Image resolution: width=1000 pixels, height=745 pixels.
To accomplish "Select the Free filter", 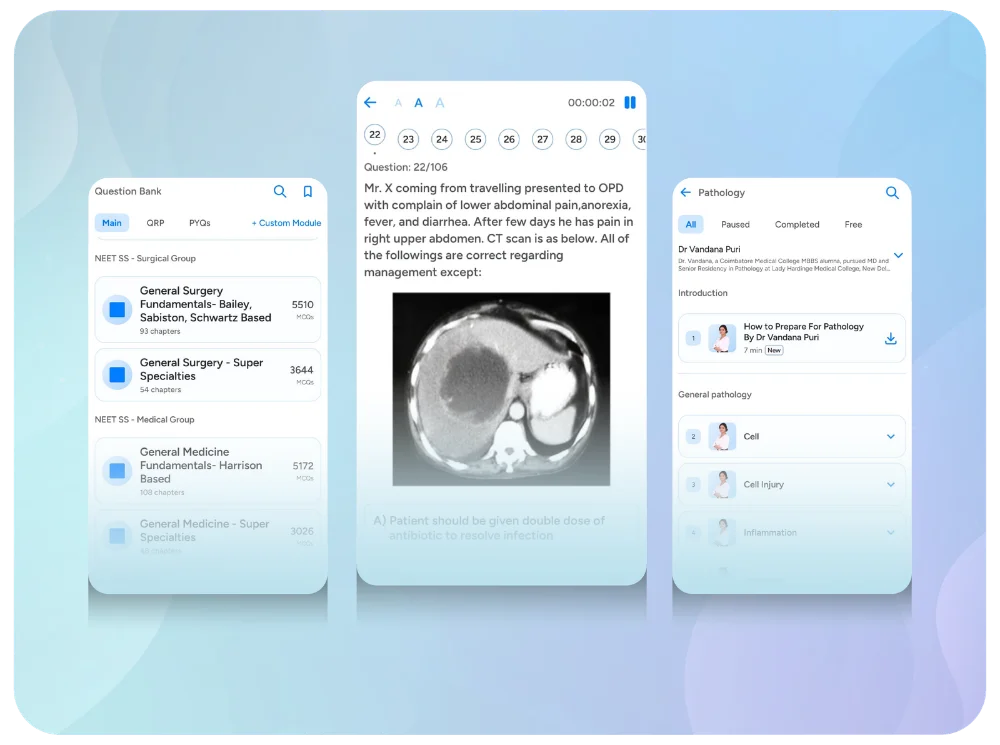I will click(853, 225).
